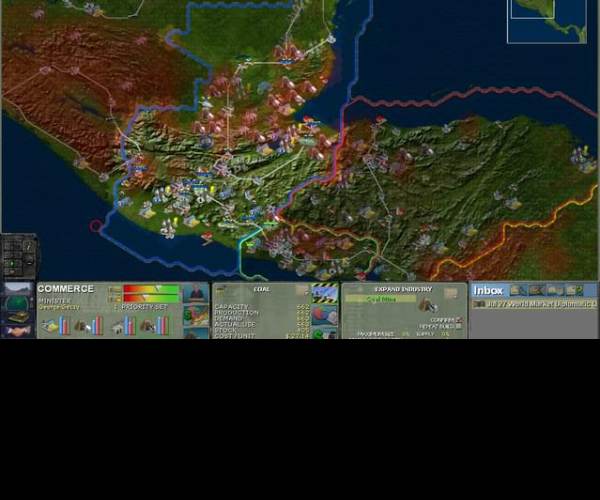This screenshot has height=500, width=600.
Task: Click the COAL heading in commodity panel
Action: coord(262,289)
